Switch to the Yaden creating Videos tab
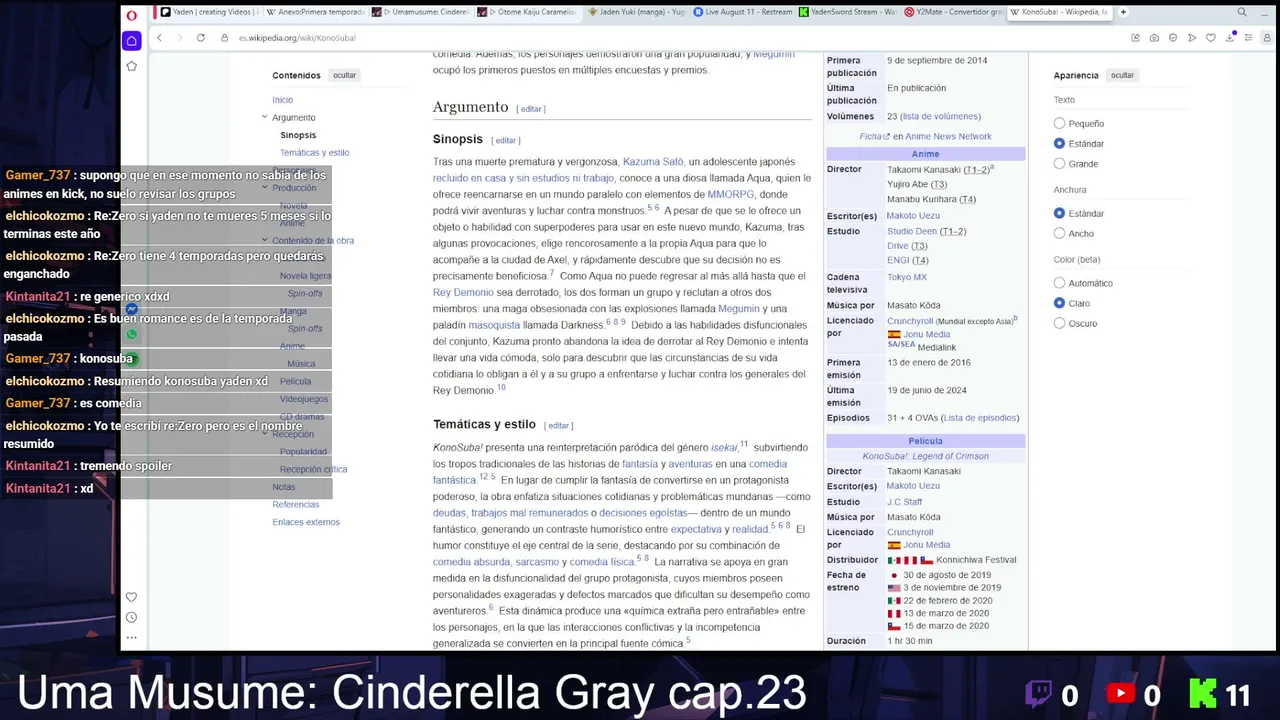Viewport: 1280px width, 720px height. [208, 12]
